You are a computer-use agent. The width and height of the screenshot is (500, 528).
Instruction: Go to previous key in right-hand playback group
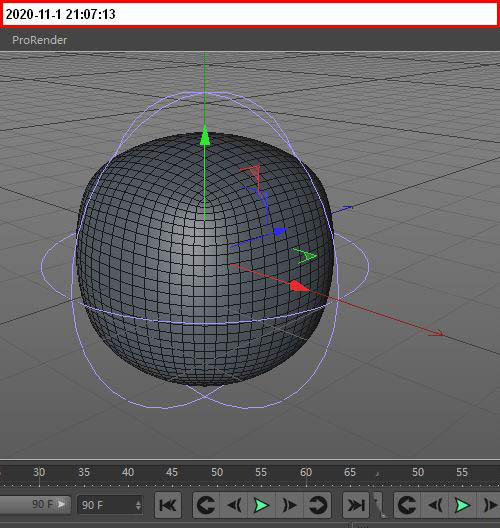(407, 505)
